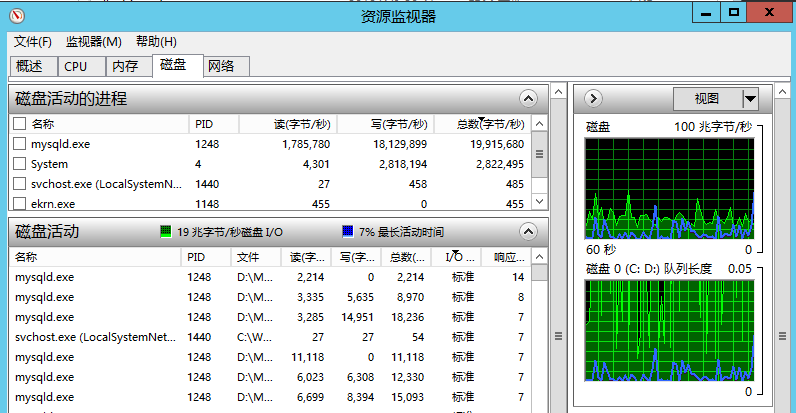This screenshot has height=413, width=796.
Task: Open the 监视器(M) menu
Action: [93, 41]
